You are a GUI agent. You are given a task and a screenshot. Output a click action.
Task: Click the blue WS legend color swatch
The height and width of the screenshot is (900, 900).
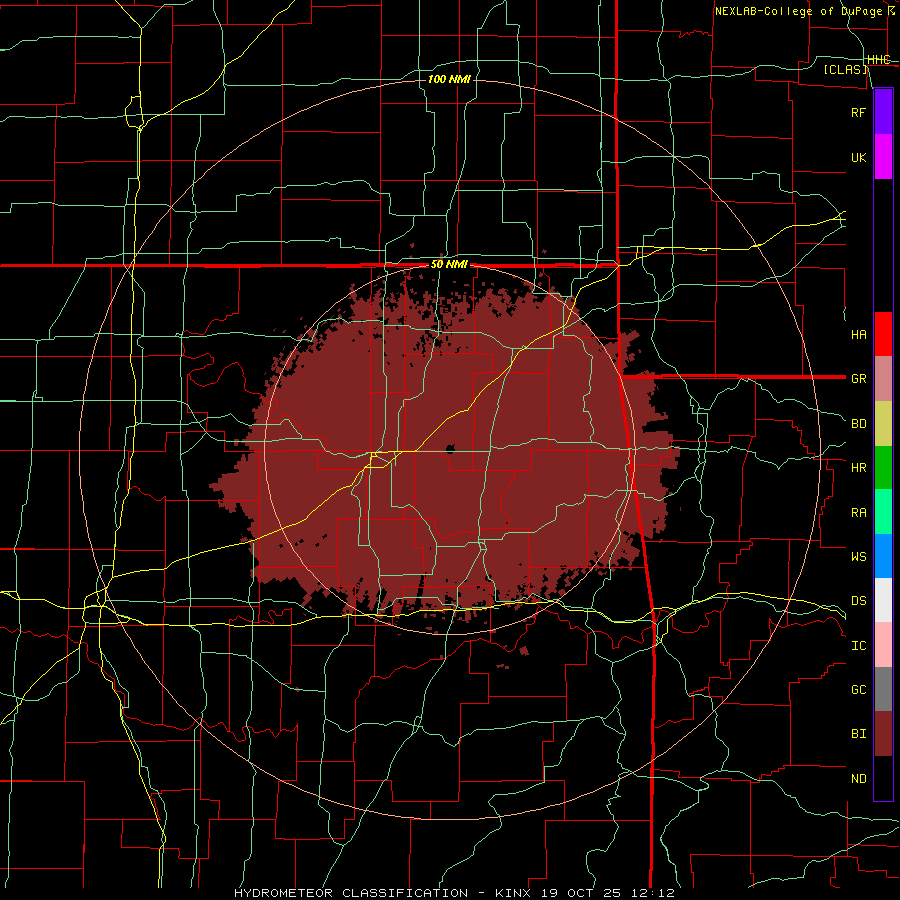pyautogui.click(x=883, y=556)
